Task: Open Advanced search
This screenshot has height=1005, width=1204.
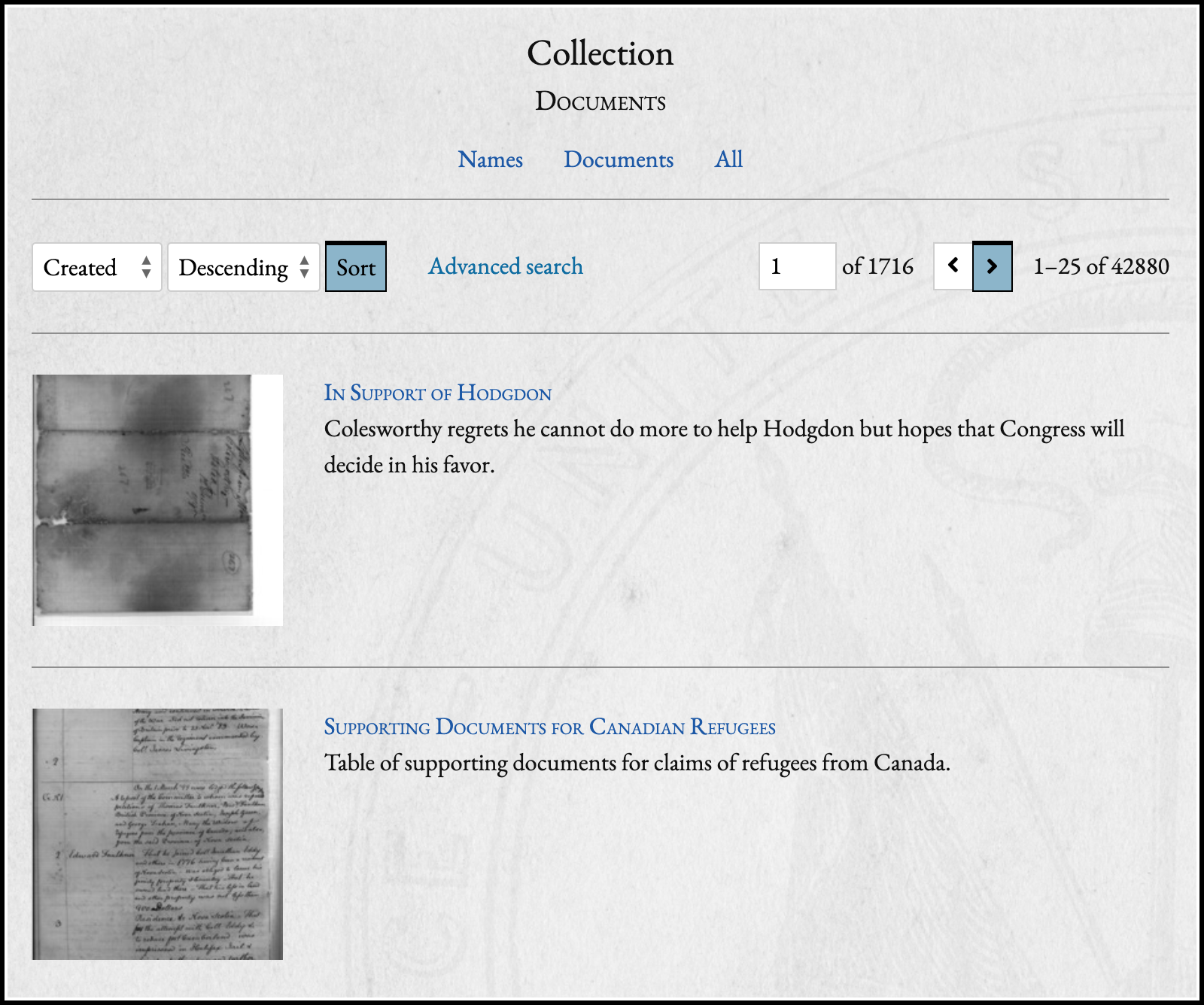Action: pos(505,266)
